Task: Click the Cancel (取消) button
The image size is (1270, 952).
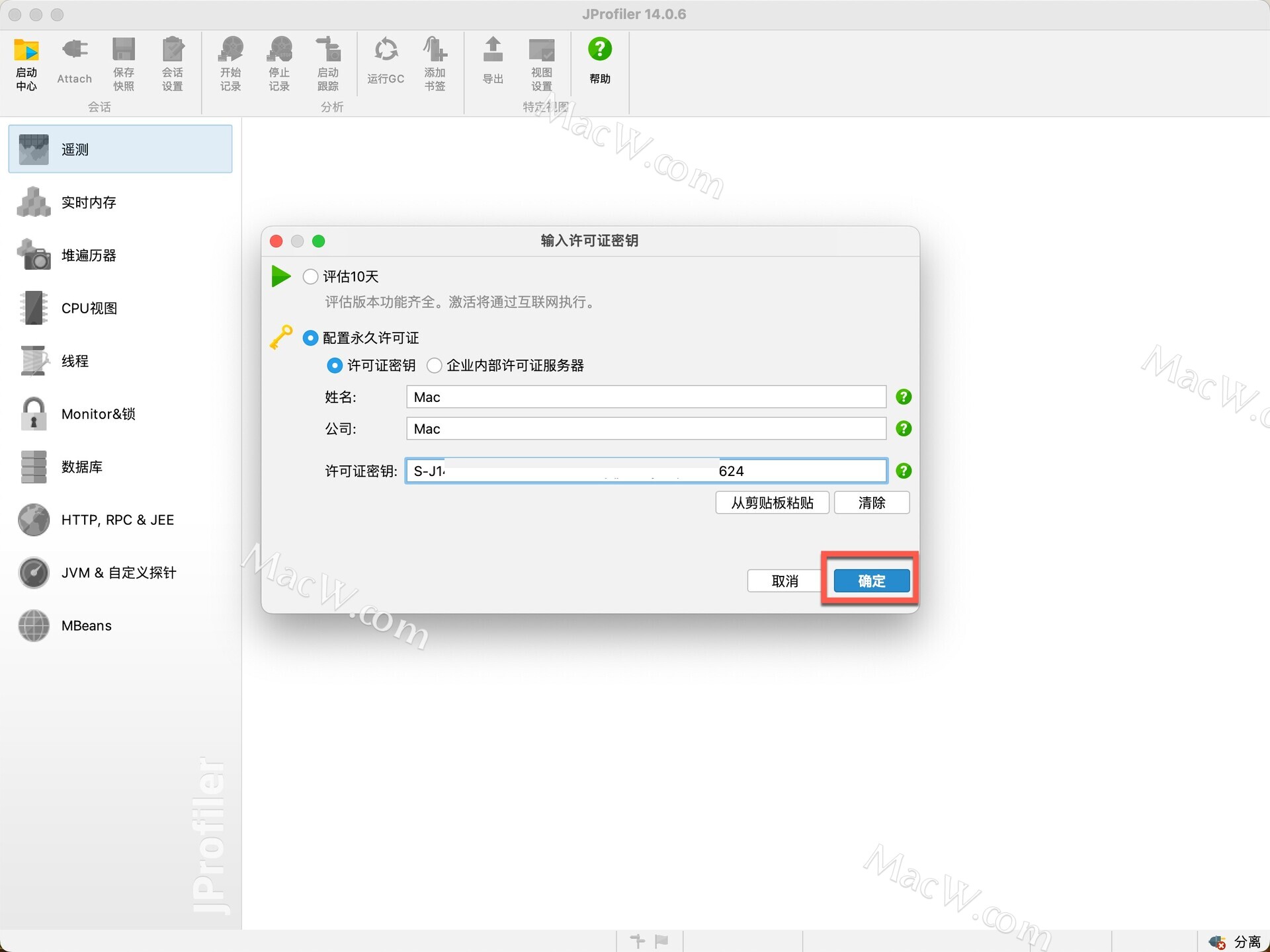Action: [784, 580]
